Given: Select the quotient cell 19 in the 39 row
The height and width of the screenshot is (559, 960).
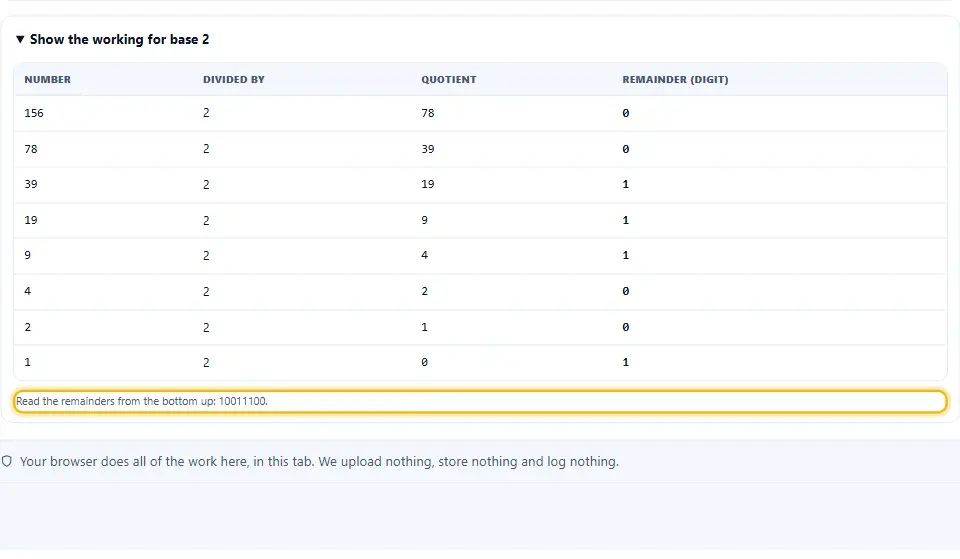Looking at the screenshot, I should point(428,184).
